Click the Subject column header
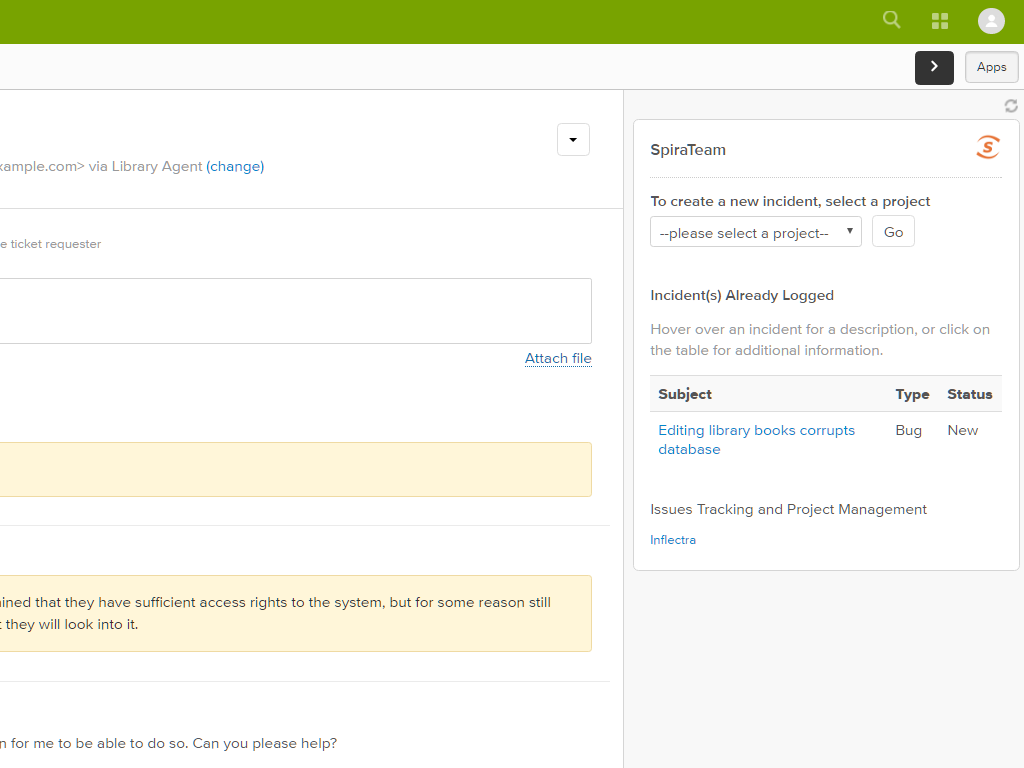 (685, 394)
